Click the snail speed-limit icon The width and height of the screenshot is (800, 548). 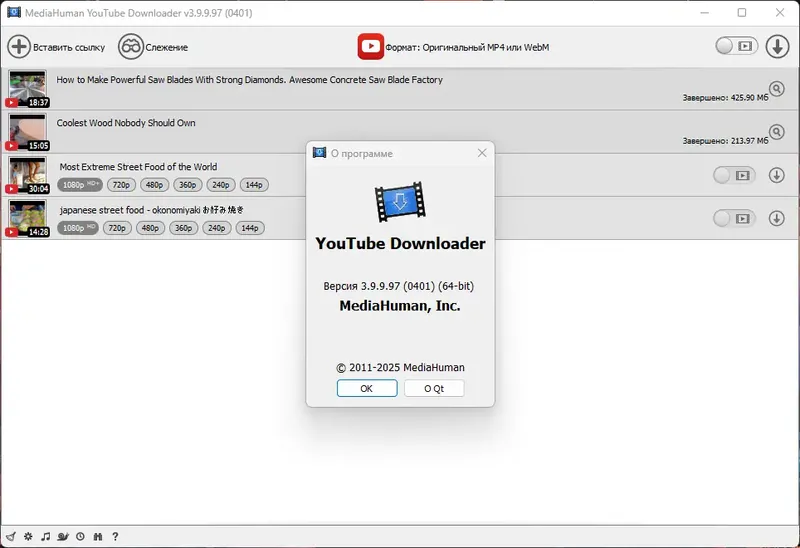coord(63,536)
